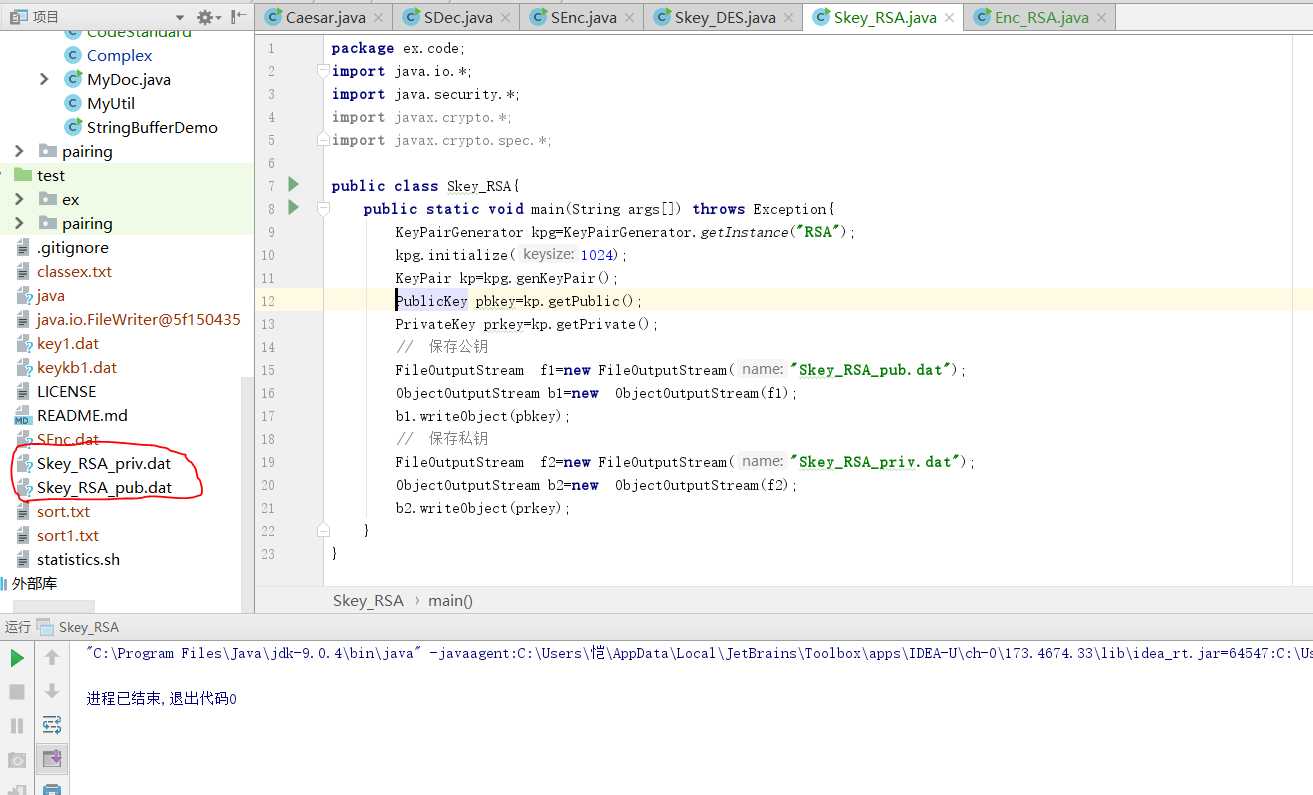Click line number 16 in gutter
1313x795 pixels.
point(268,393)
